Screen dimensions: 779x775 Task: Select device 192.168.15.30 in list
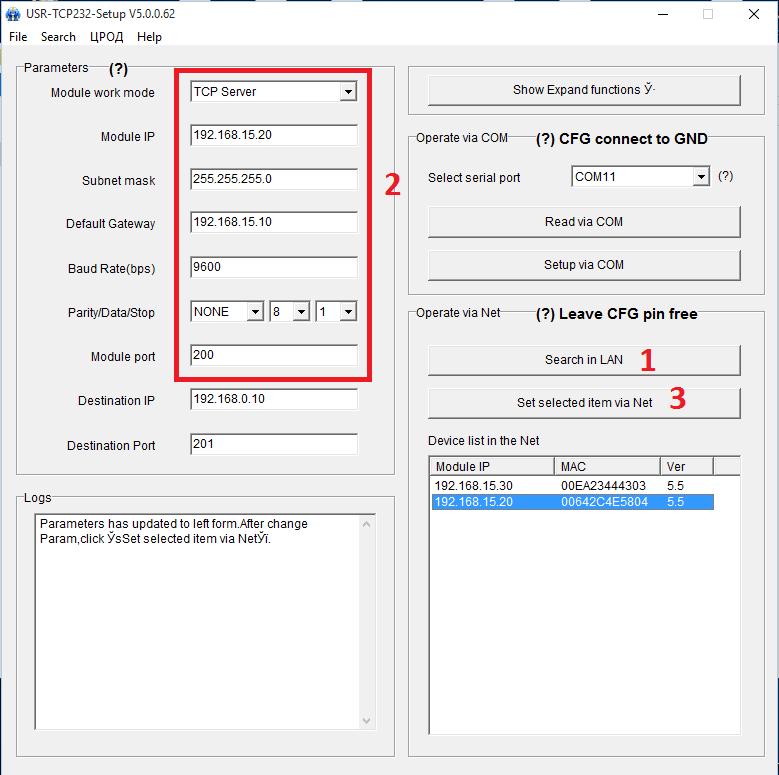tap(474, 486)
